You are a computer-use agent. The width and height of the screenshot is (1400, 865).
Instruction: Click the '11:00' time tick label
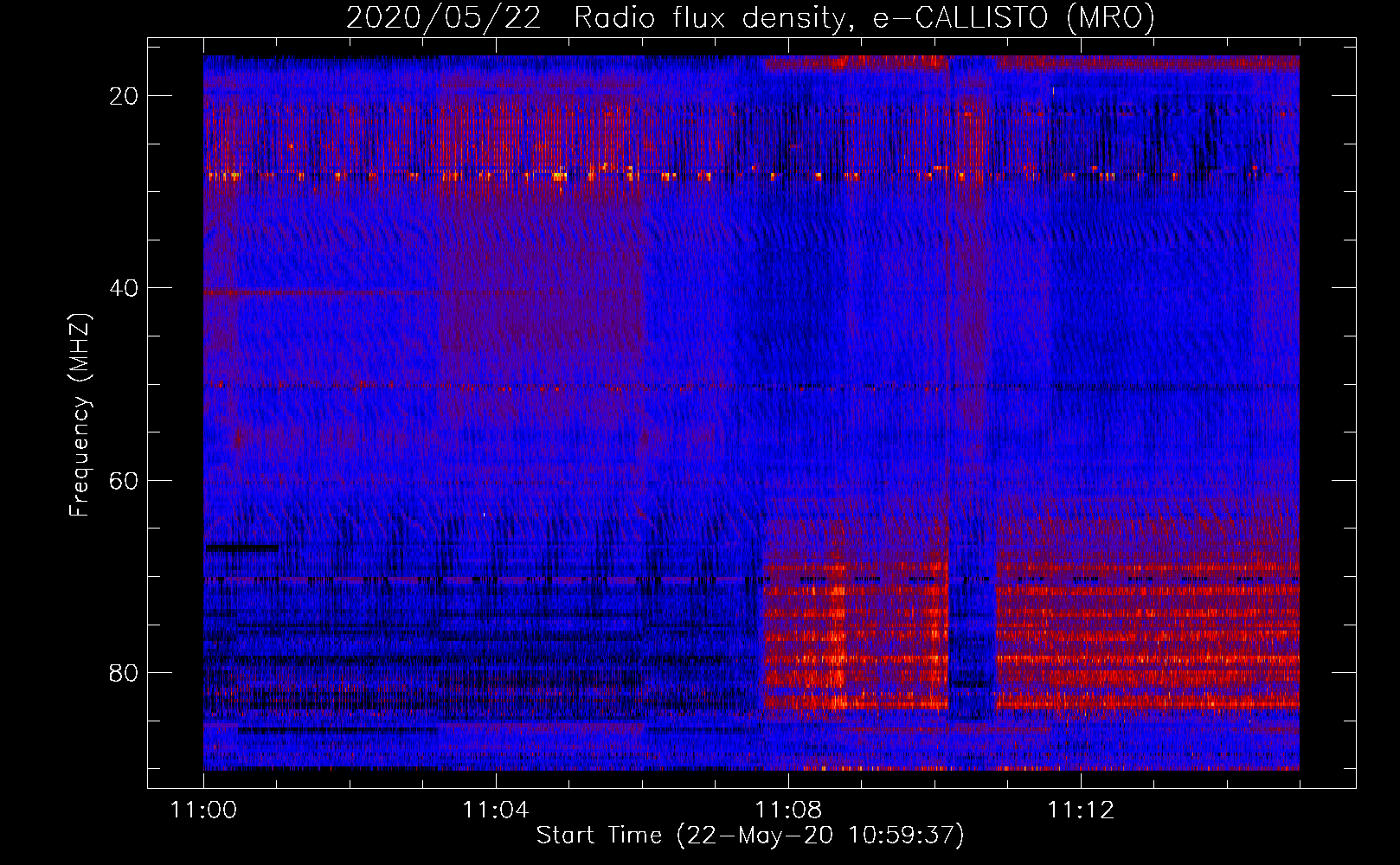tap(203, 811)
